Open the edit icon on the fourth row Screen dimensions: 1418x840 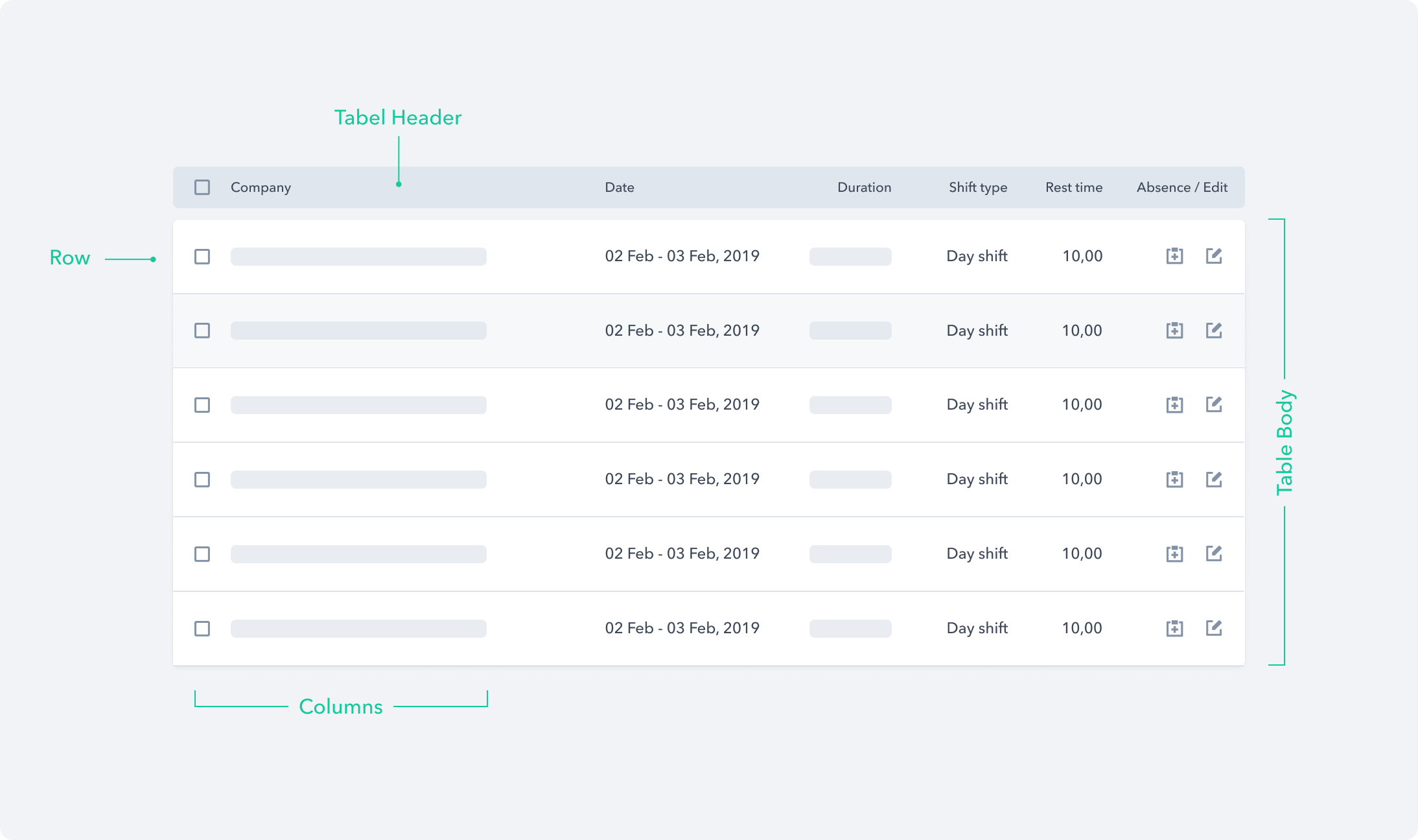coord(1215,479)
